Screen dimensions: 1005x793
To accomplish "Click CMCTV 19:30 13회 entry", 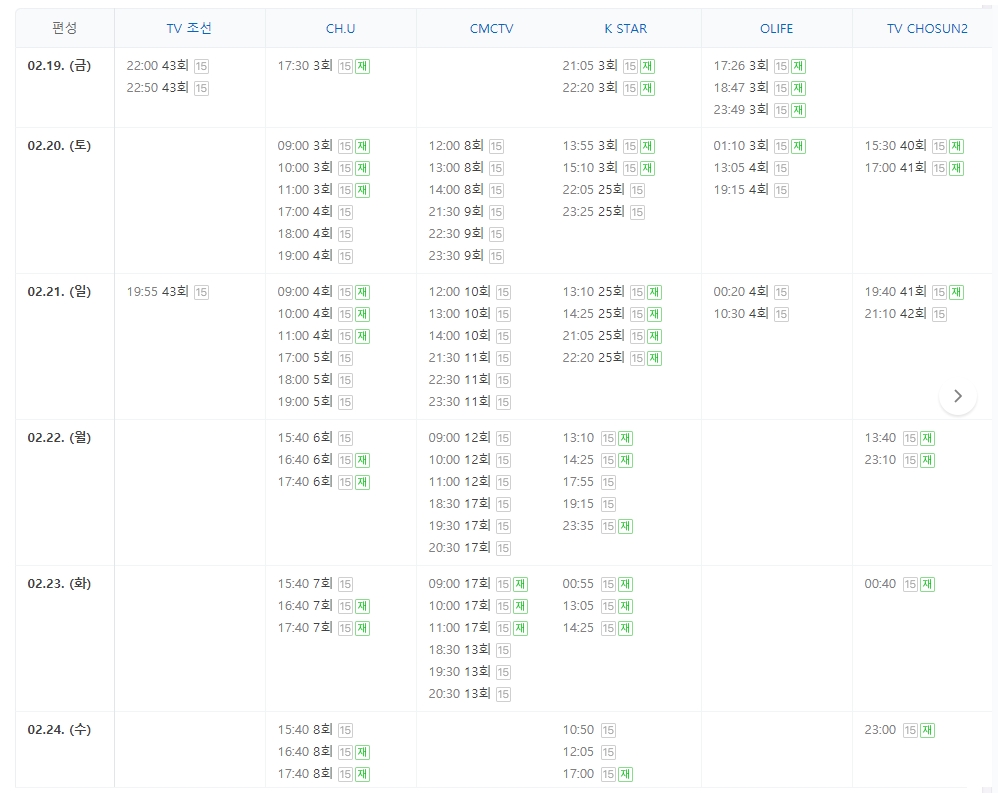I will (460, 672).
